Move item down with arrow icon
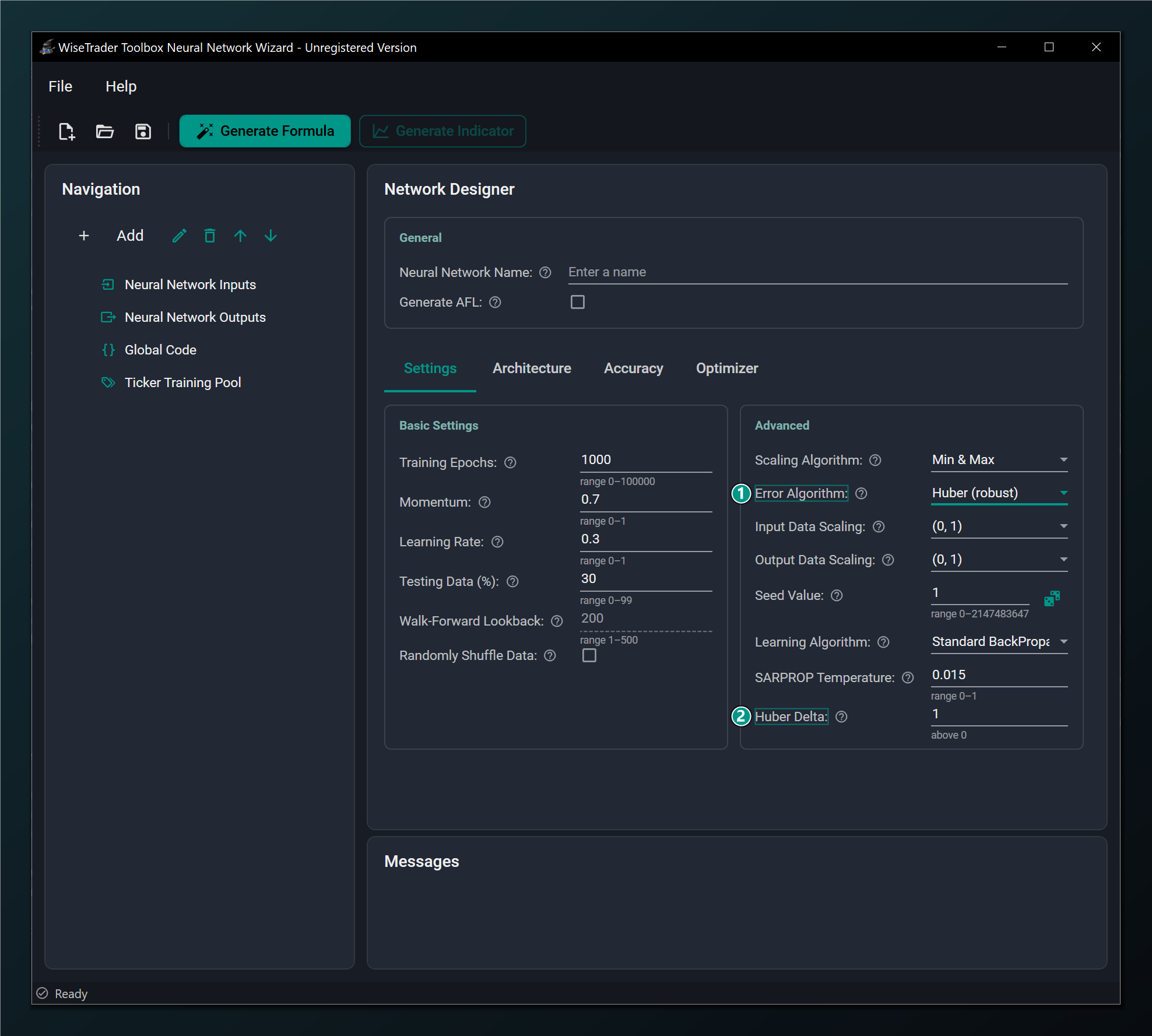The image size is (1152, 1036). [x=271, y=236]
